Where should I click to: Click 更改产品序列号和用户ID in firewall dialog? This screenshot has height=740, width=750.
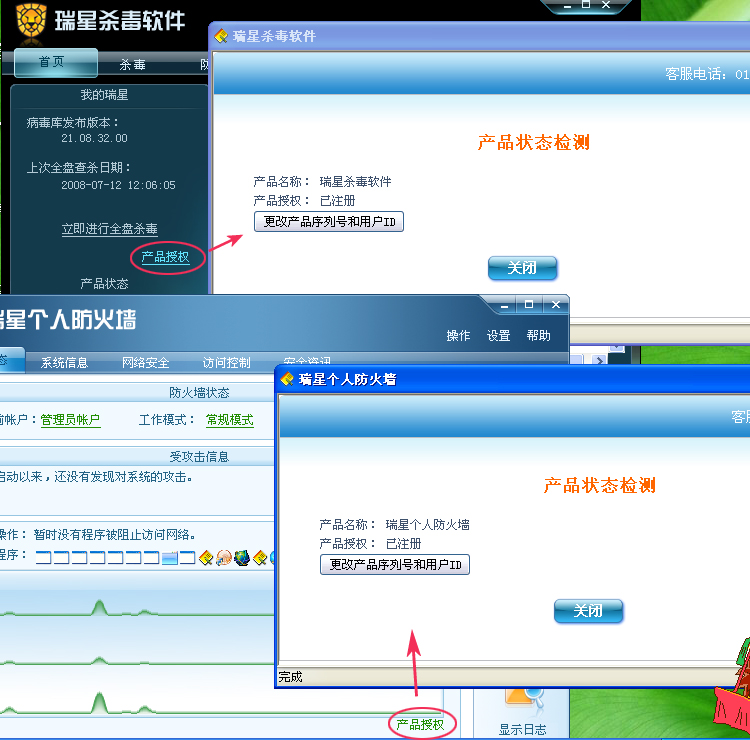395,564
